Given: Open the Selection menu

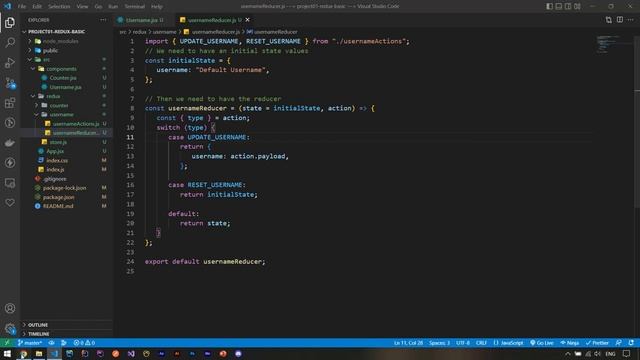Looking at the screenshot, I should coord(59,7).
